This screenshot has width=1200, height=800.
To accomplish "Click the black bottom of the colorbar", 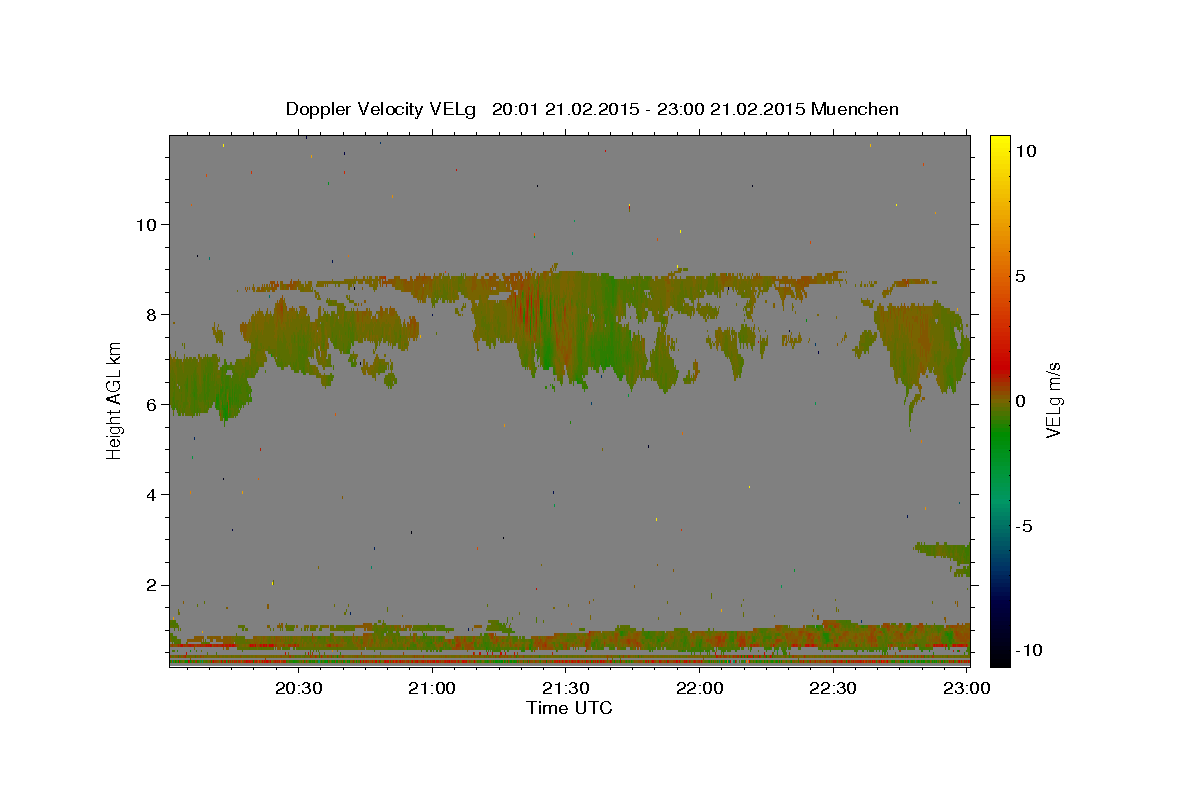I will click(x=999, y=655).
